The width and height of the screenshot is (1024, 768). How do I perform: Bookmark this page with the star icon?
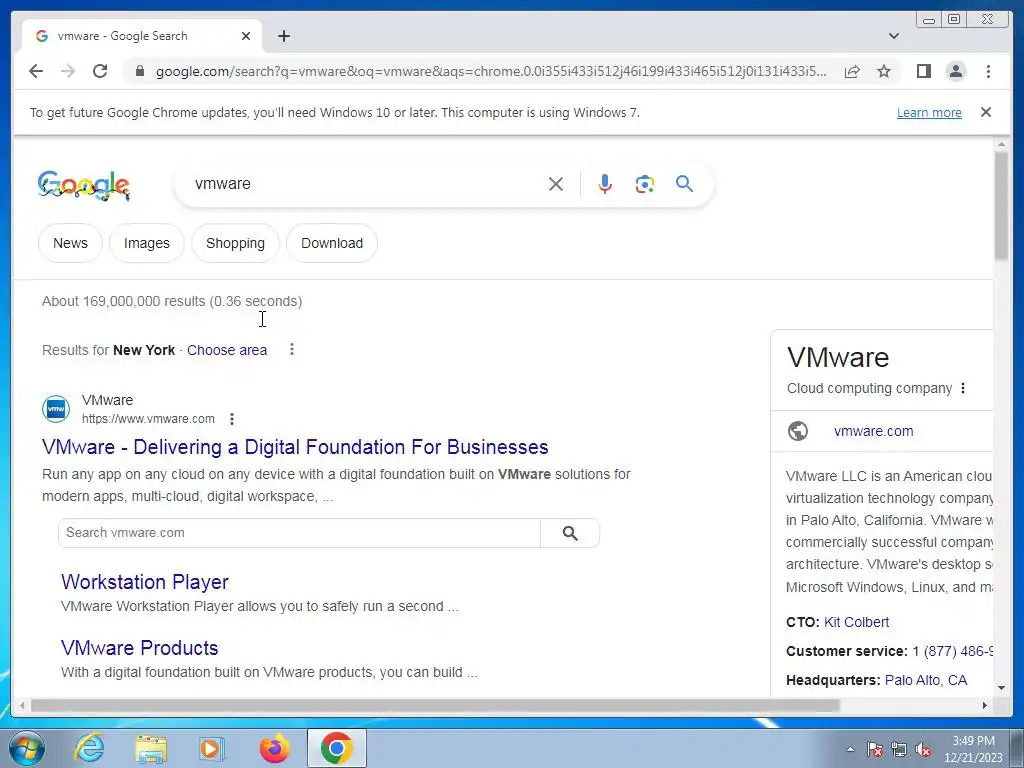click(884, 71)
